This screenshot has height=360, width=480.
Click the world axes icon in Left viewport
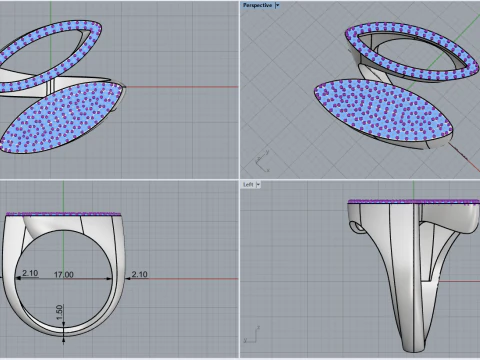[252, 335]
